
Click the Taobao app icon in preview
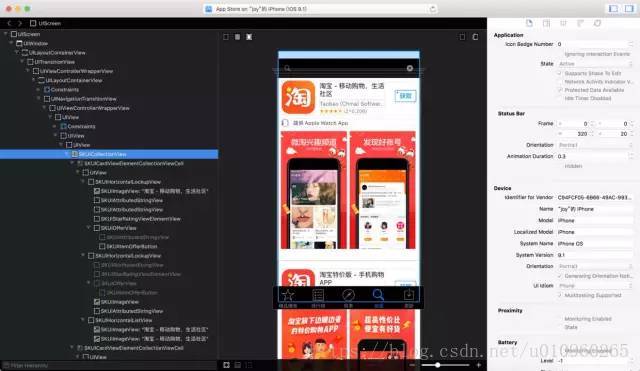[x=298, y=97]
